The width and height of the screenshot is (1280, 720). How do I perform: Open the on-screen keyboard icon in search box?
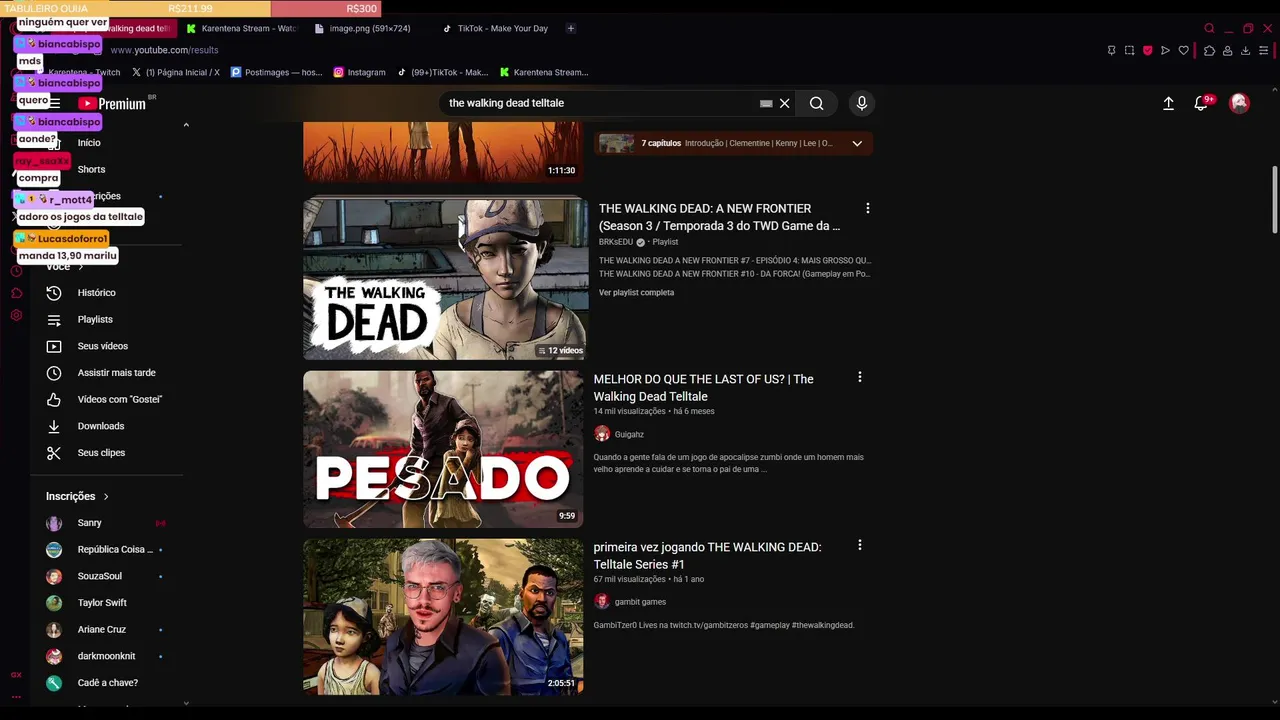[x=766, y=103]
